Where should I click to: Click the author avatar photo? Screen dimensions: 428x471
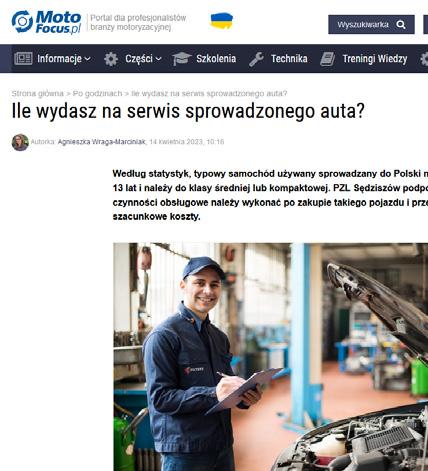coord(20,142)
